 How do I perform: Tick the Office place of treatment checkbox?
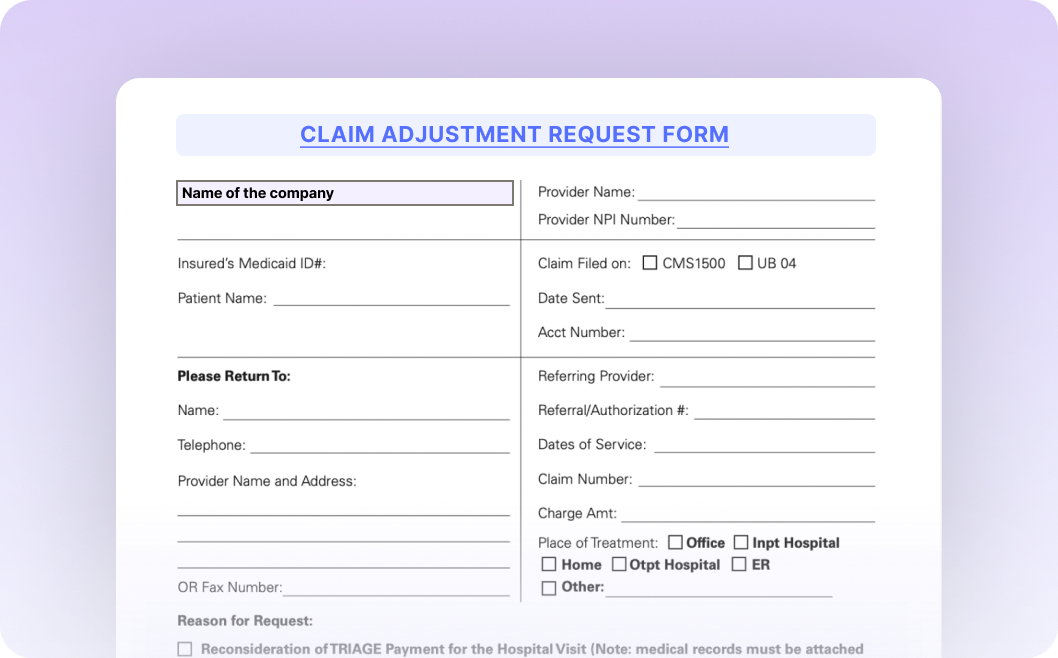[675, 542]
